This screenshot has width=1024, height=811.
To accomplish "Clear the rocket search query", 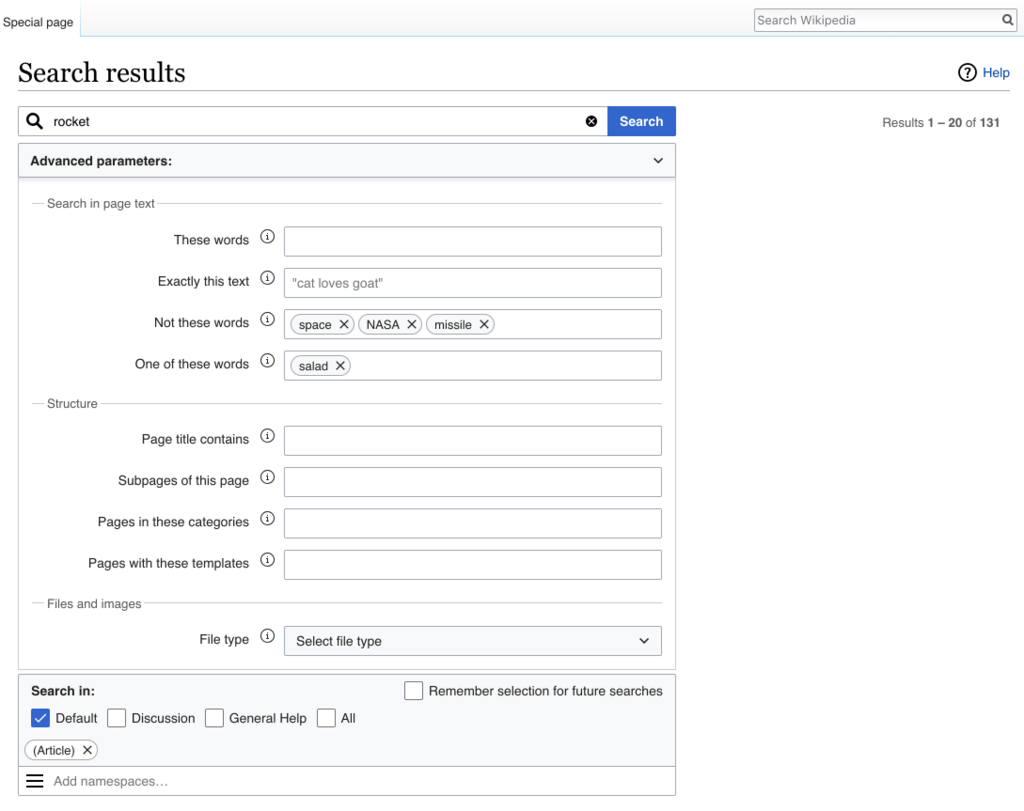I will point(591,121).
